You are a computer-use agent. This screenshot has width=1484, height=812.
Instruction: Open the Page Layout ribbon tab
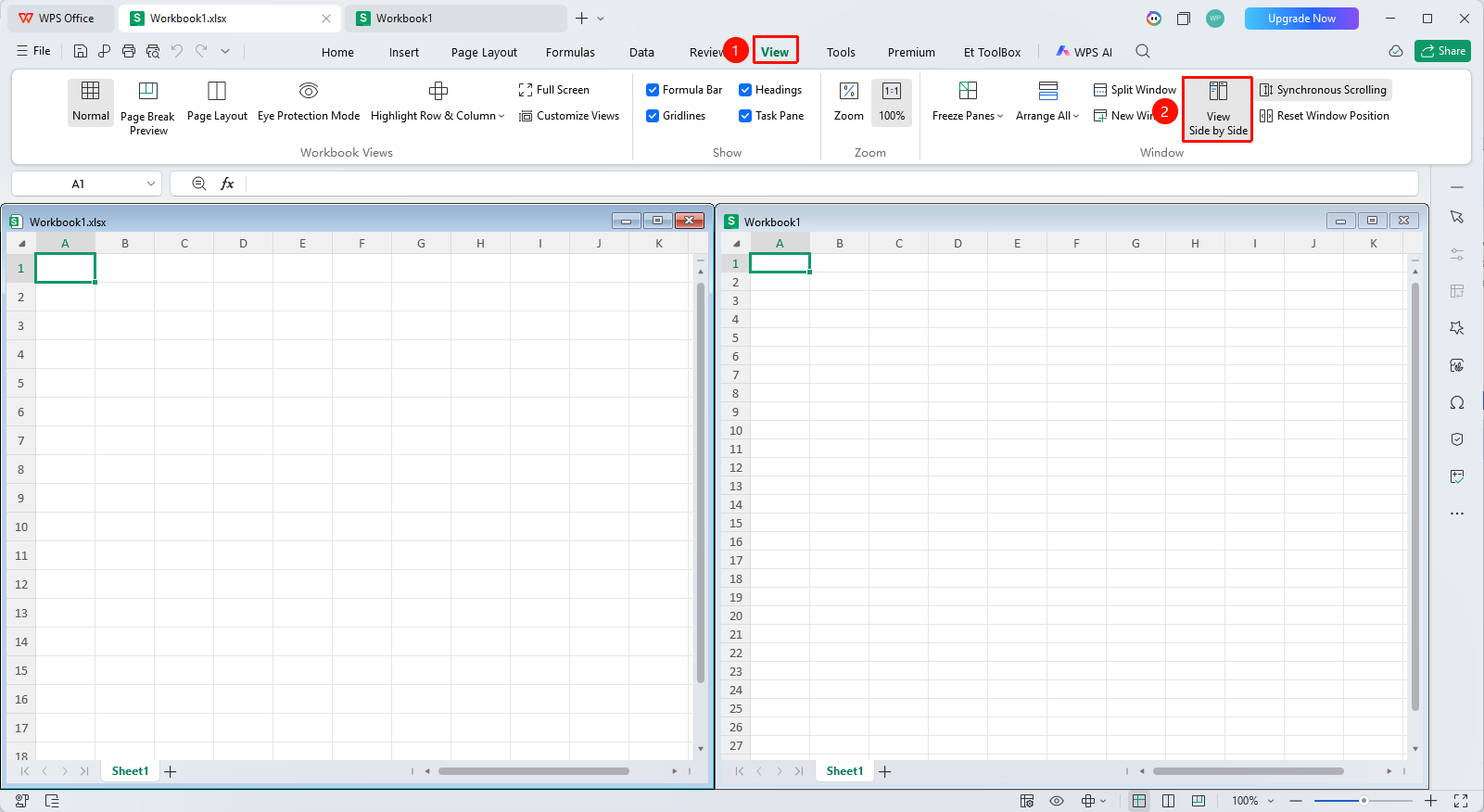point(484,53)
